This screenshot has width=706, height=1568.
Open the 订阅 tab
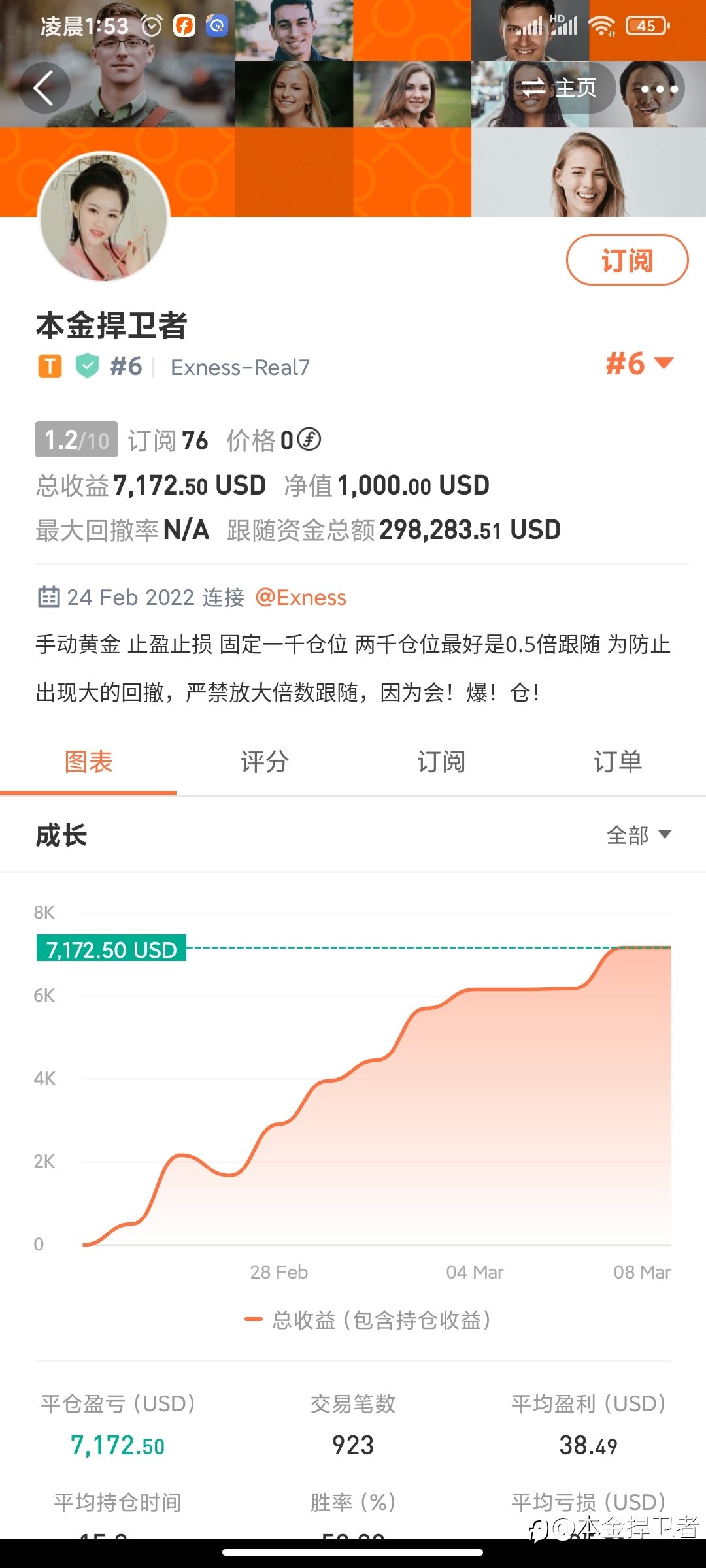tap(441, 762)
